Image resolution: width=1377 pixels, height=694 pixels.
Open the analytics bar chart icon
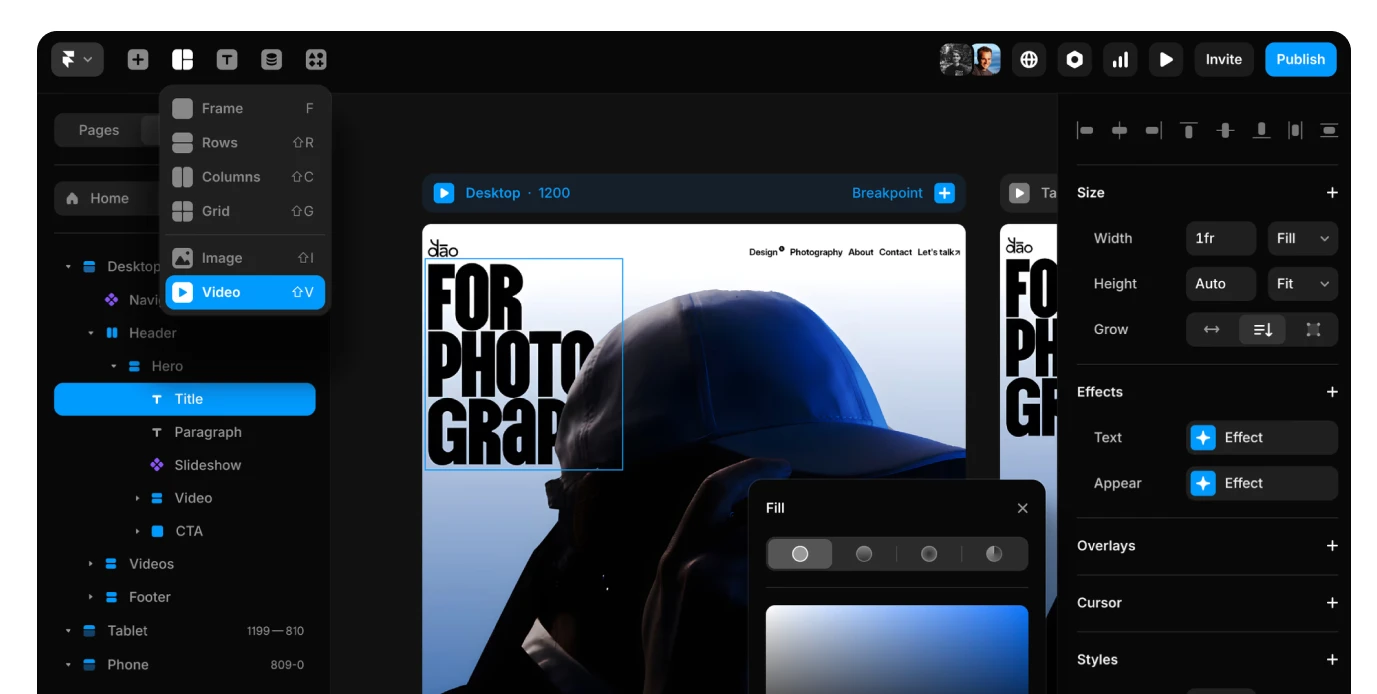click(x=1120, y=60)
